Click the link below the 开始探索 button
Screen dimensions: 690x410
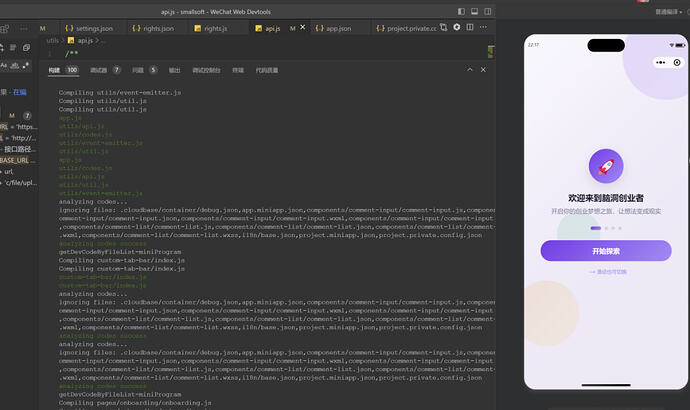click(x=608, y=272)
